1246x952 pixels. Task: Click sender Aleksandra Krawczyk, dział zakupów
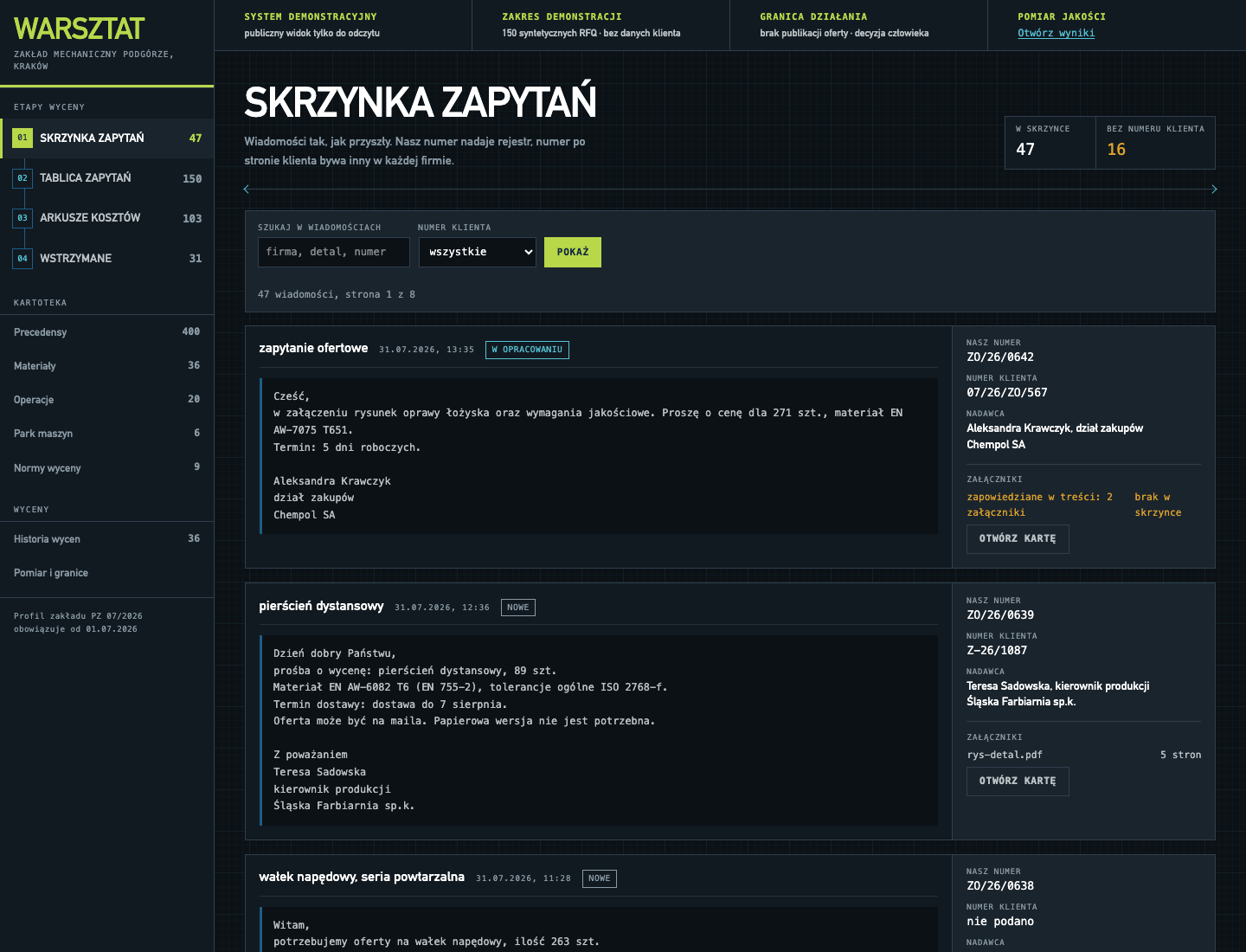[x=1055, y=428]
